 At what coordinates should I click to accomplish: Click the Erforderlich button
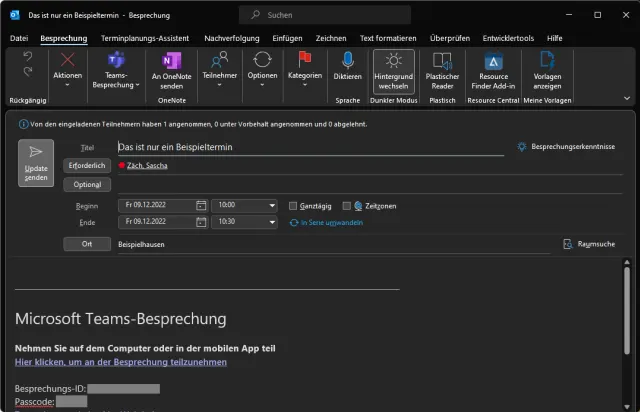(x=87, y=165)
